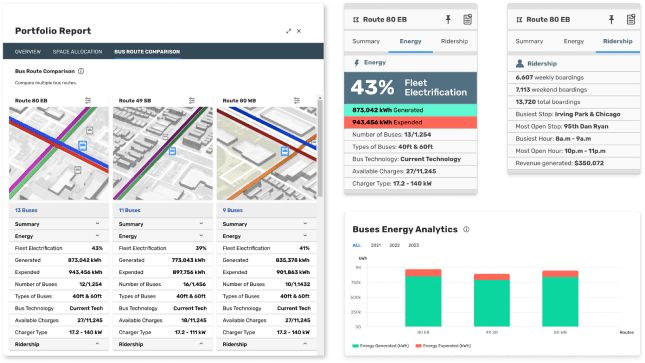Expand the Portfolio Report to fullscreen

pyautogui.click(x=289, y=31)
